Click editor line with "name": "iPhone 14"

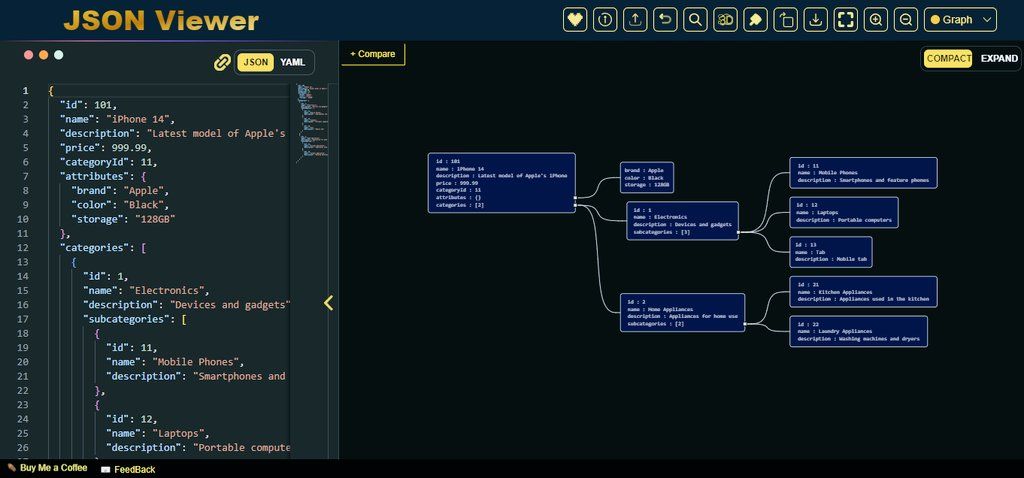click(x=118, y=119)
